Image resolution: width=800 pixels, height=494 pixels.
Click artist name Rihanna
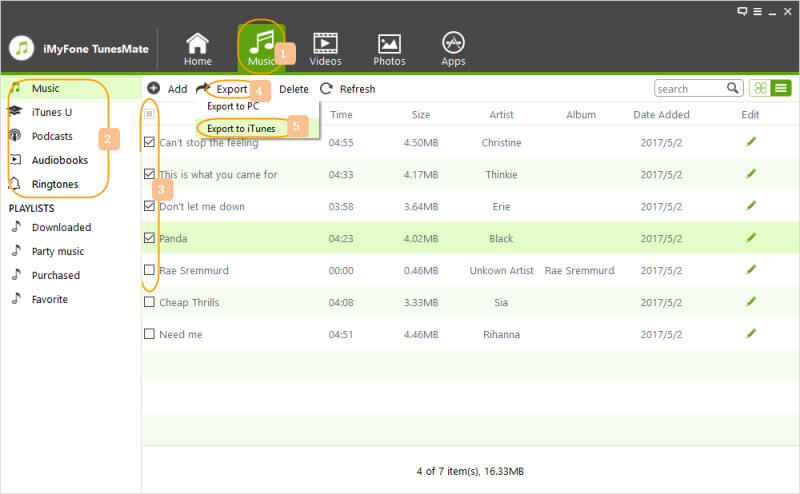coord(501,334)
